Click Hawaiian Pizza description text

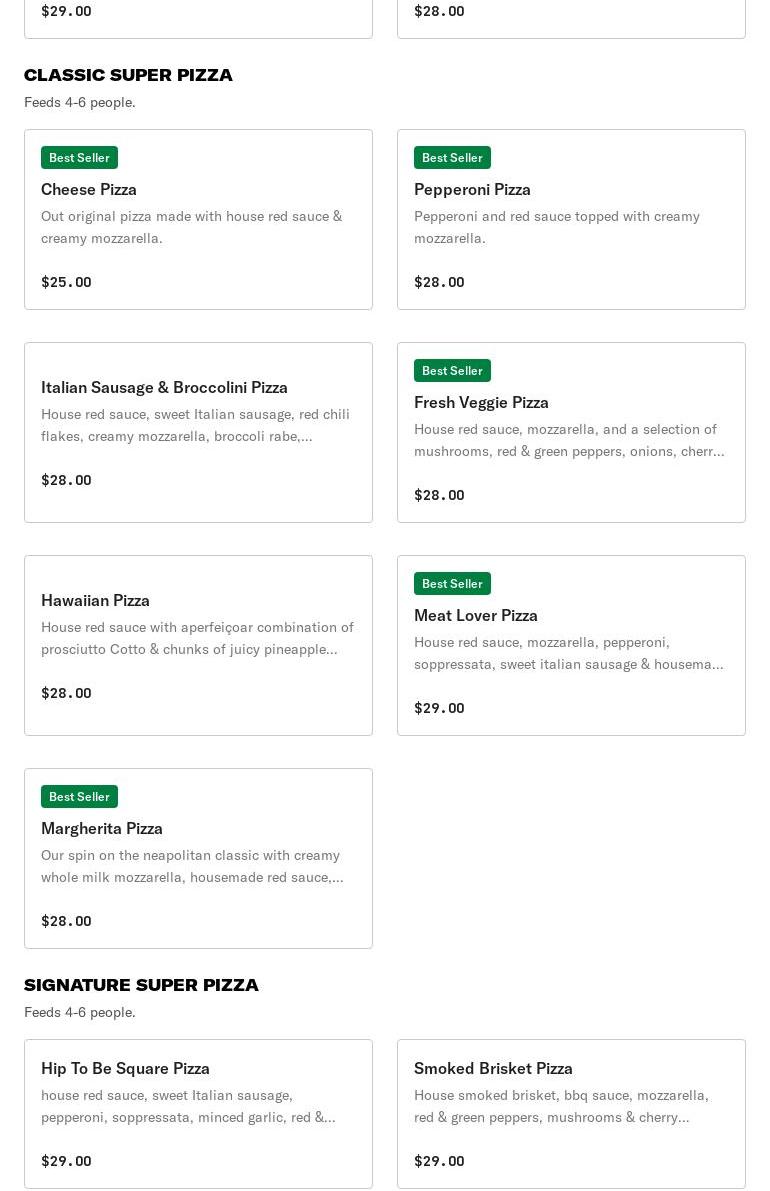[197, 638]
